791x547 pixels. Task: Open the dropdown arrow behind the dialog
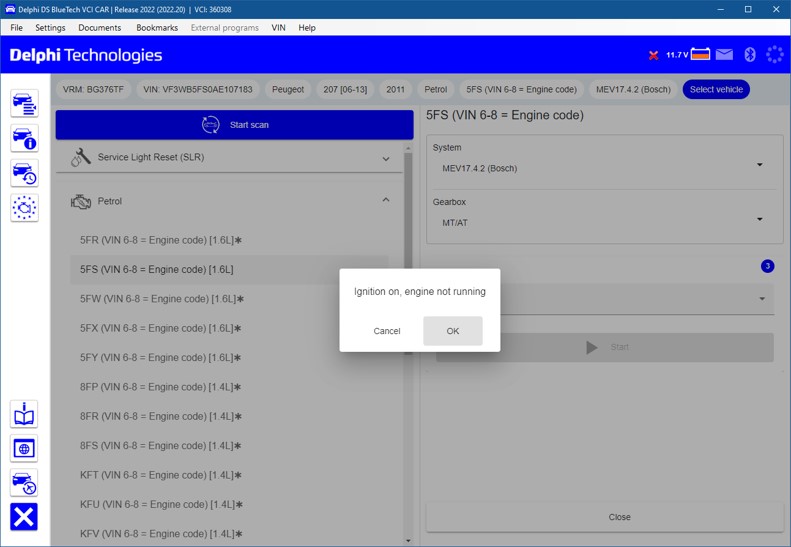[x=762, y=299]
